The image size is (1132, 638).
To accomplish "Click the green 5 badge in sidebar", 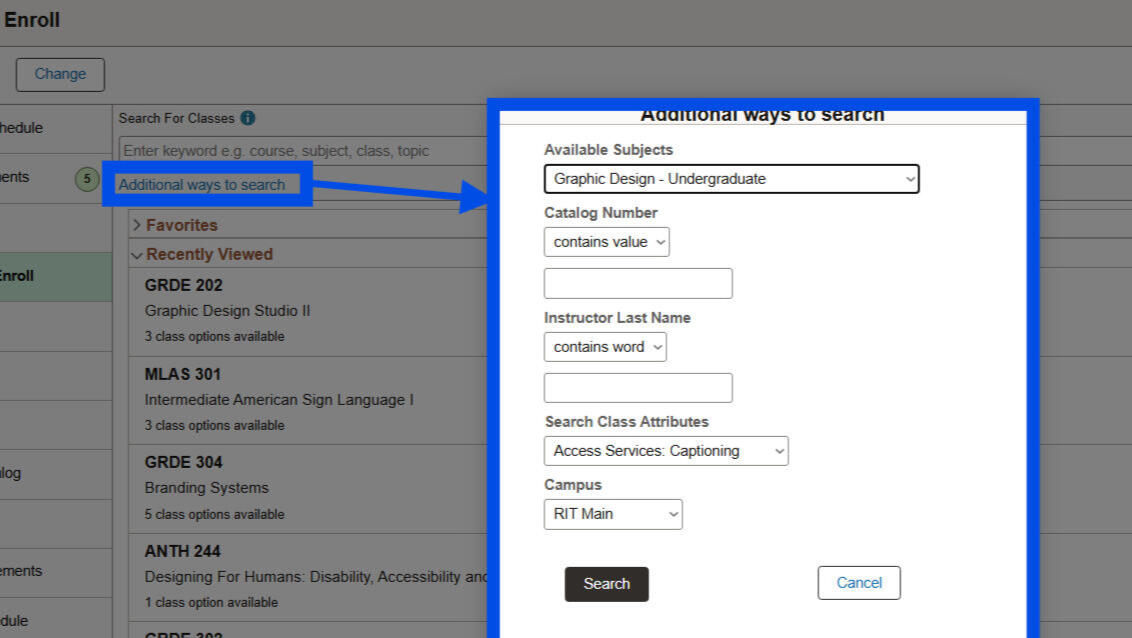I will (87, 179).
